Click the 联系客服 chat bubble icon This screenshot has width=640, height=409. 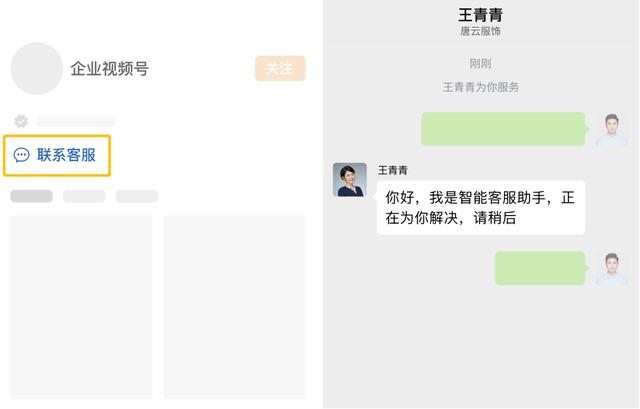pos(21,155)
